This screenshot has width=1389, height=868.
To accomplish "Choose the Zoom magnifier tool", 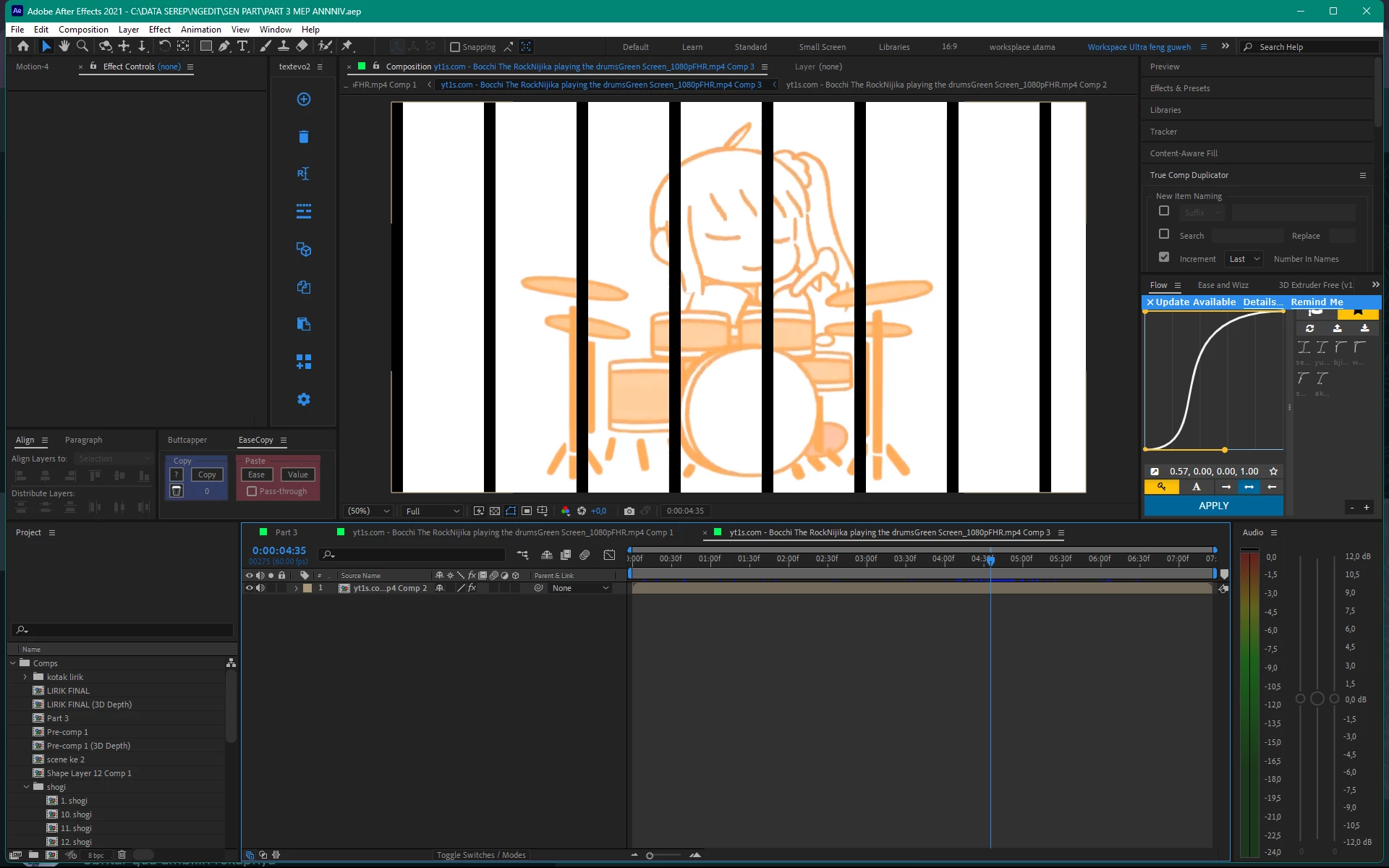I will tap(82, 46).
